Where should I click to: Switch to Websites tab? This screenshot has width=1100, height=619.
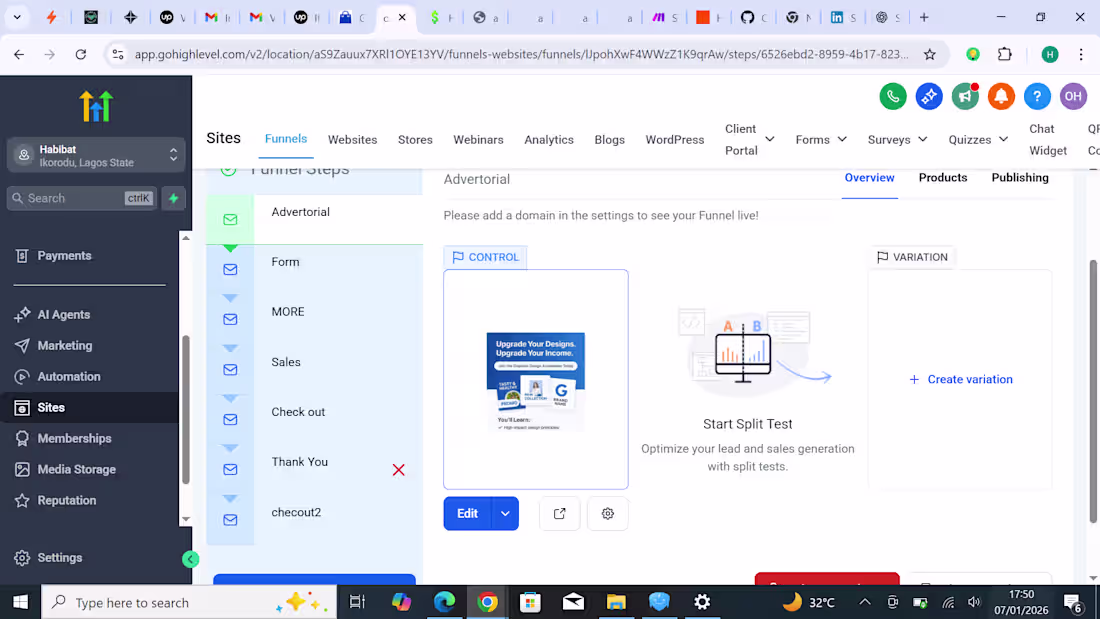pyautogui.click(x=352, y=140)
